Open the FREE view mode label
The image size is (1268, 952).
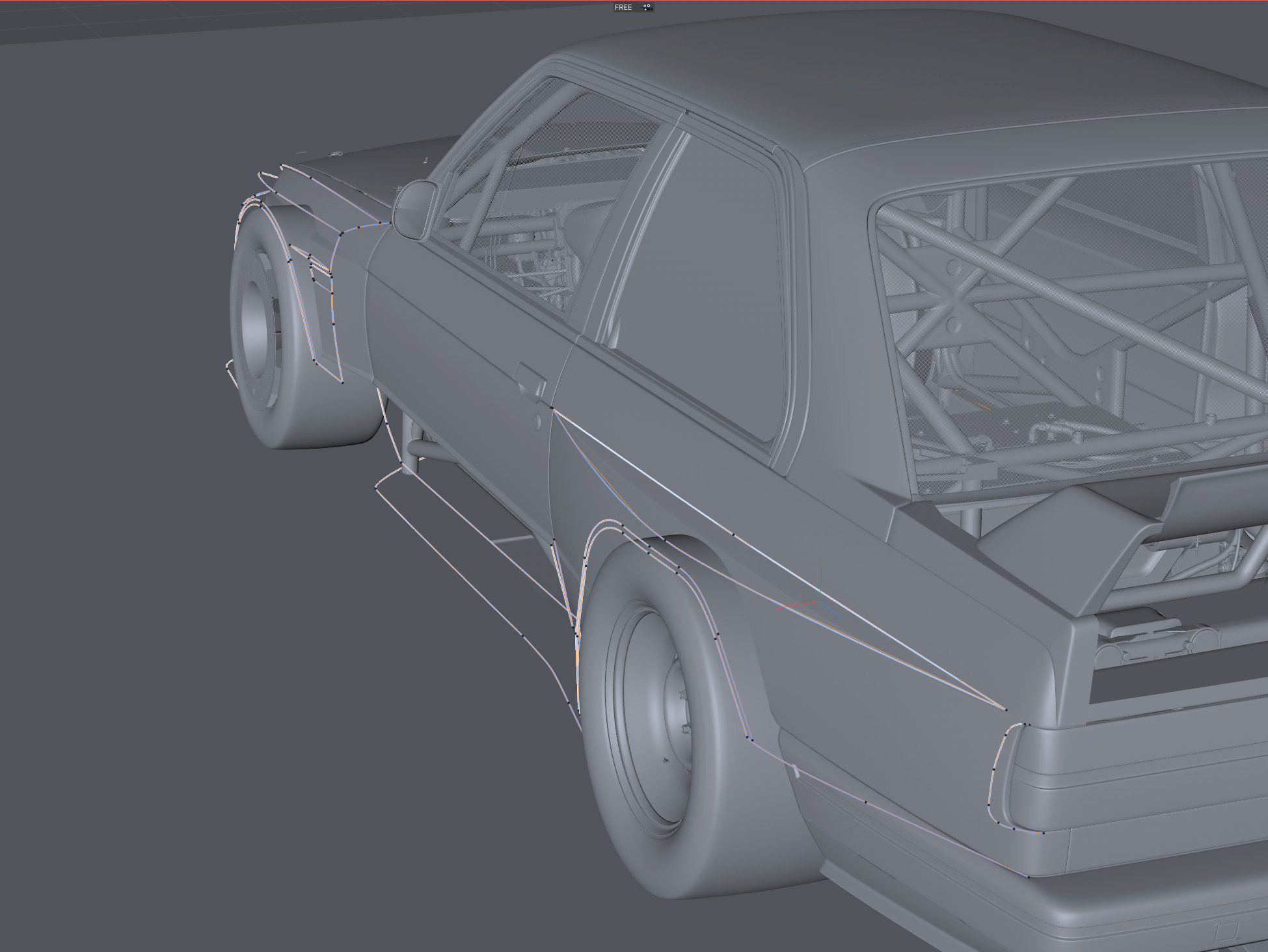coord(623,7)
